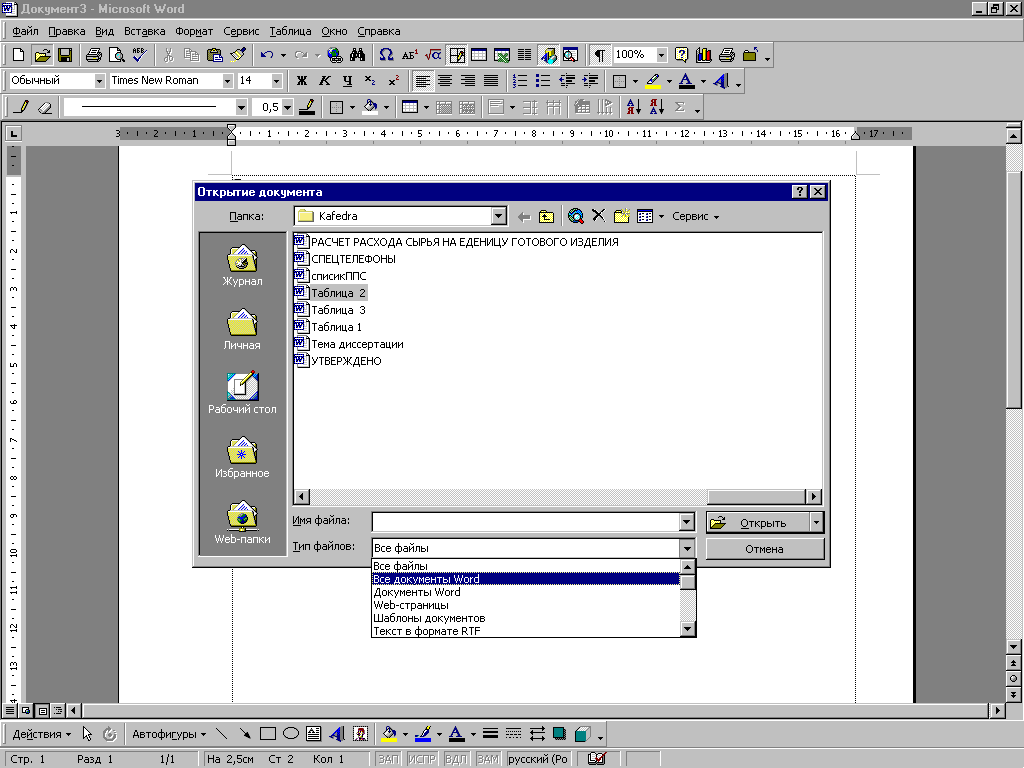Open the zoom 100% dropdown
Screen dimensions: 1024x768
662,55
